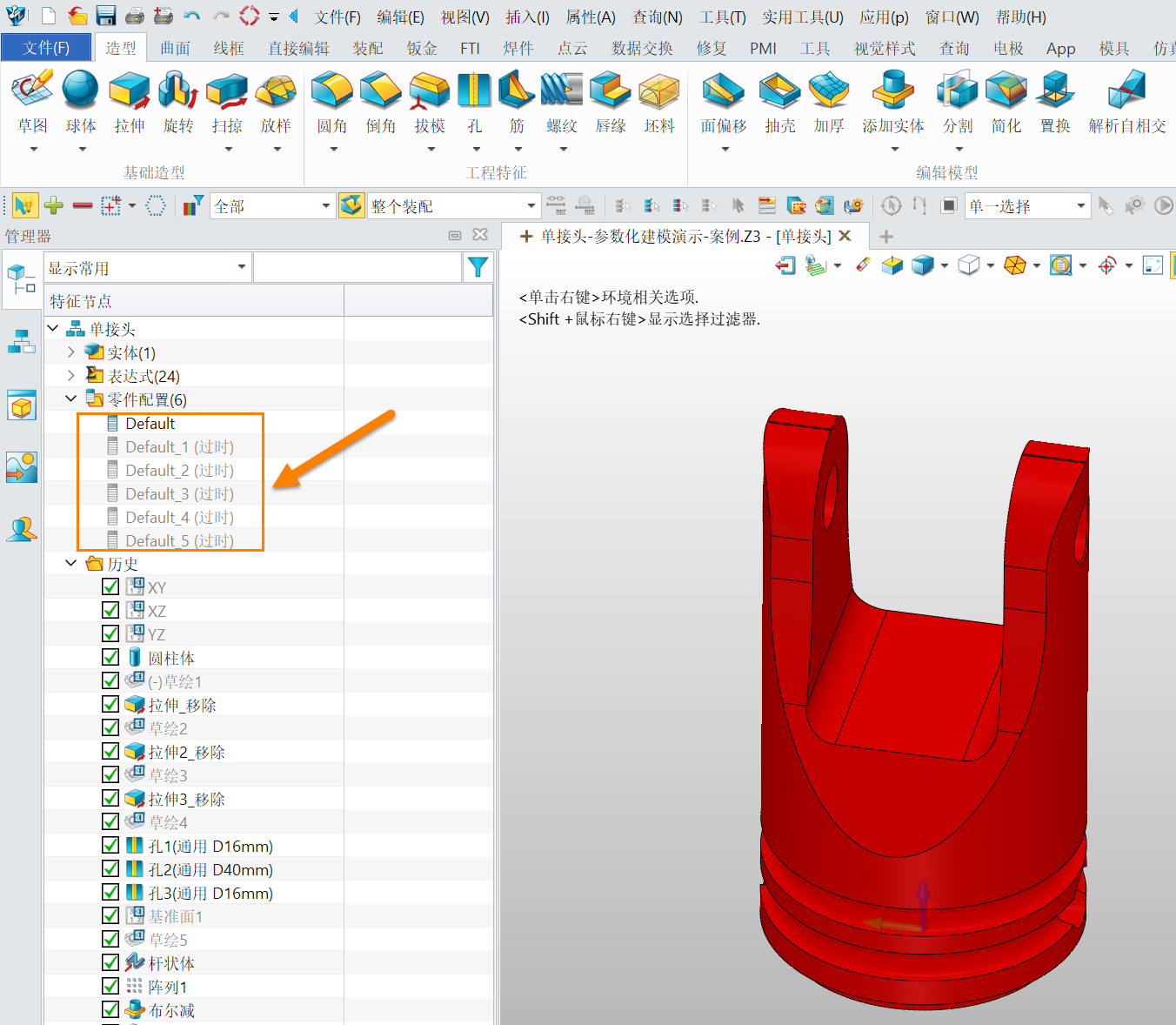Select the 拉伸 extrude tool
Viewport: 1176px width, 1025px height.
(130, 104)
